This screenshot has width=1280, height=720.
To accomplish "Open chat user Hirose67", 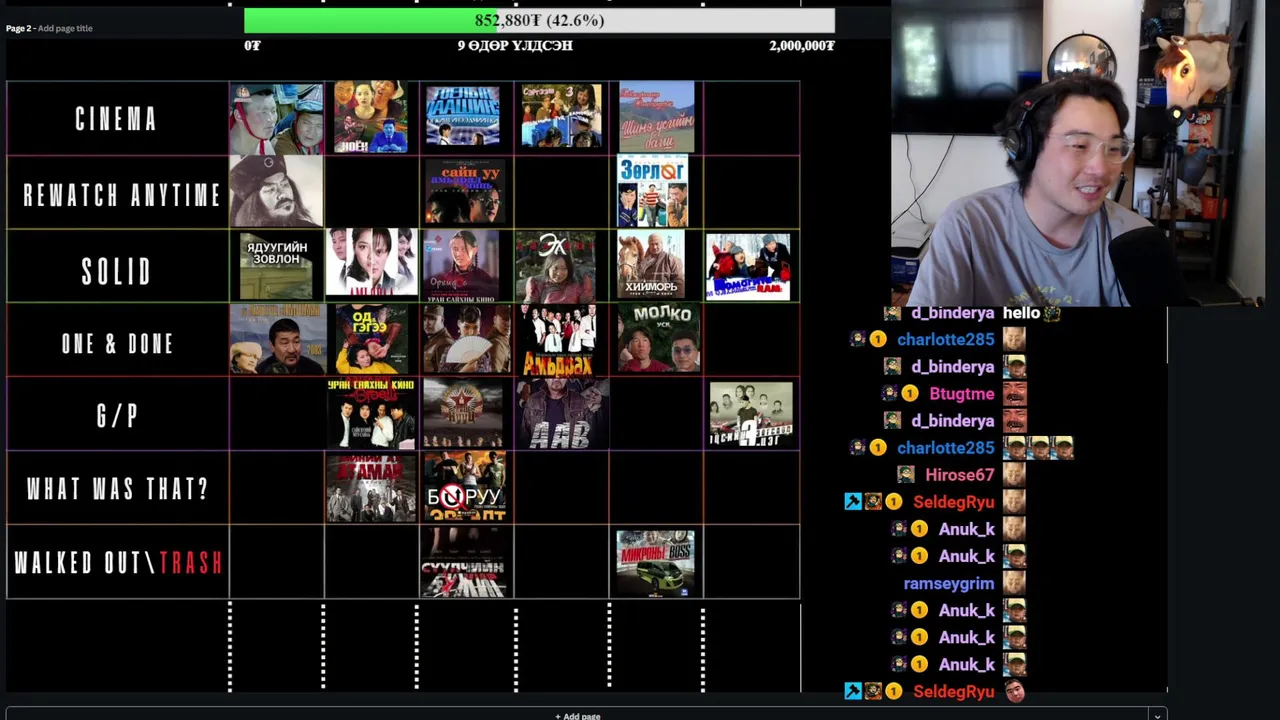I will [x=960, y=475].
